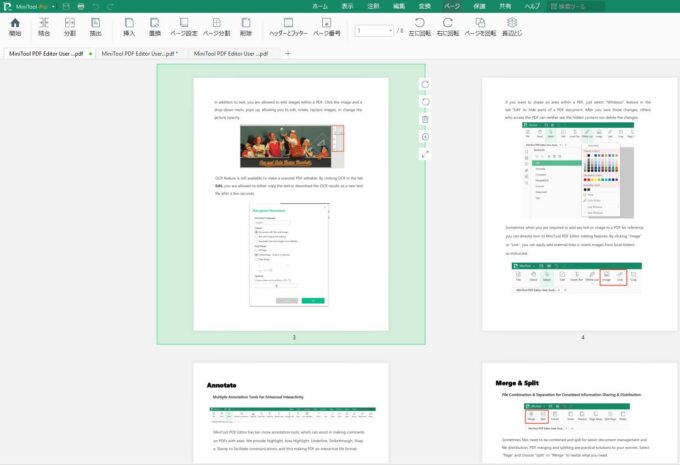680x465 pixels.
Task: Click the Redo arrow in title bar
Action: coord(110,7)
